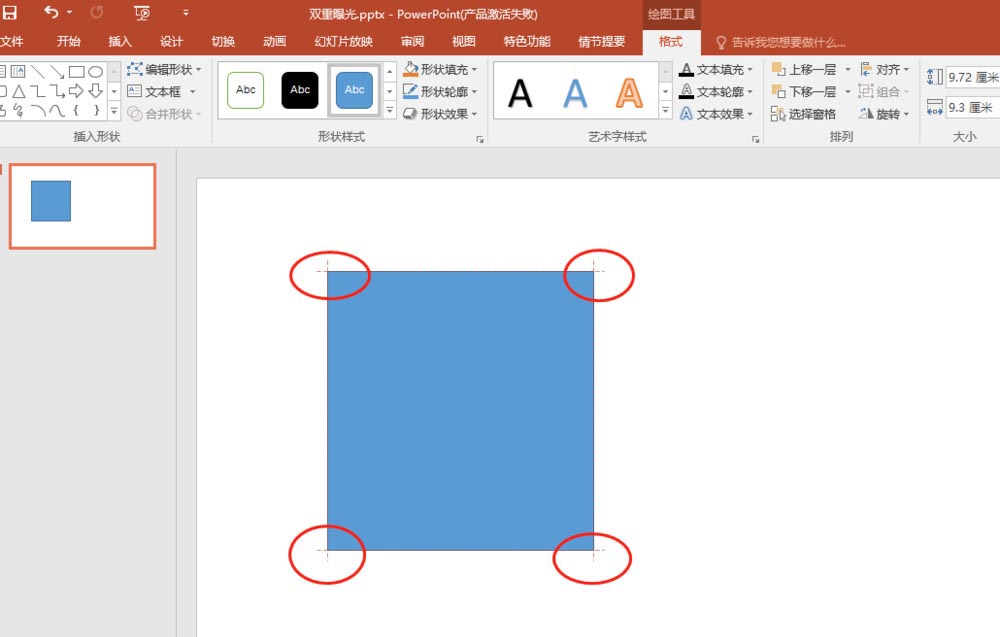Expand the shape styles gallery
1000x637 pixels.
tap(390, 112)
